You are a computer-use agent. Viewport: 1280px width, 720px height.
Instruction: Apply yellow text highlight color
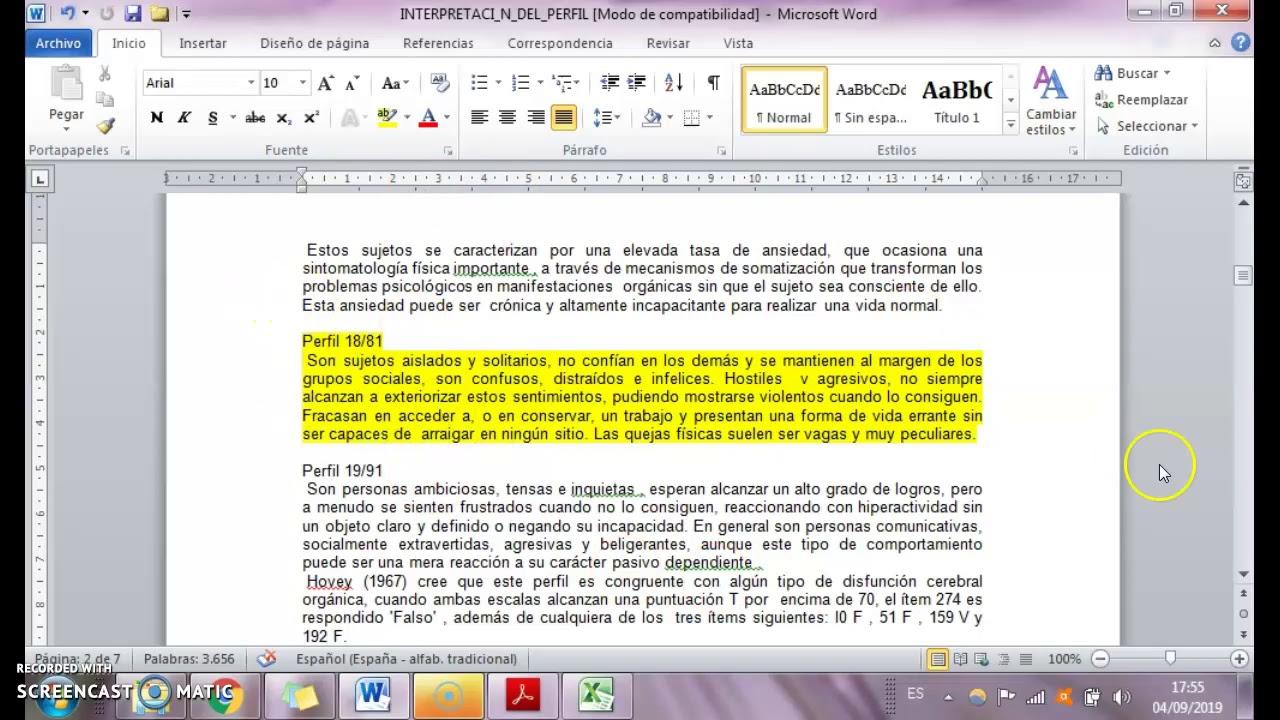pyautogui.click(x=387, y=118)
